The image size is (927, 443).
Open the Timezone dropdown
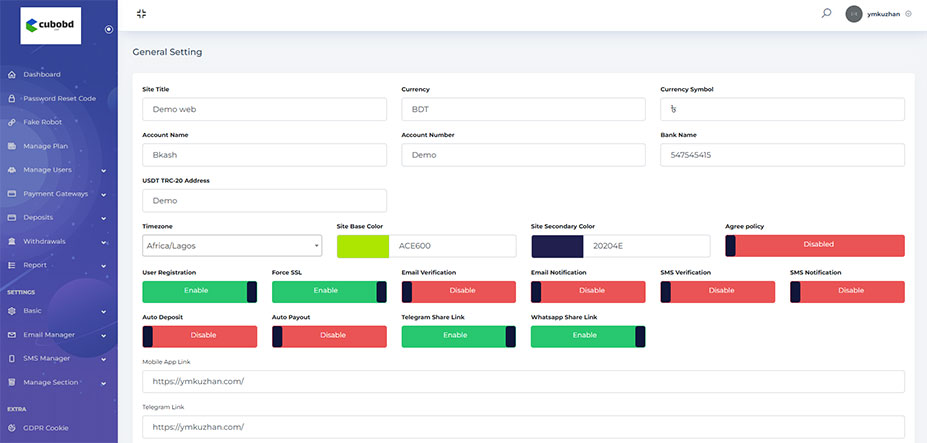pyautogui.click(x=232, y=246)
